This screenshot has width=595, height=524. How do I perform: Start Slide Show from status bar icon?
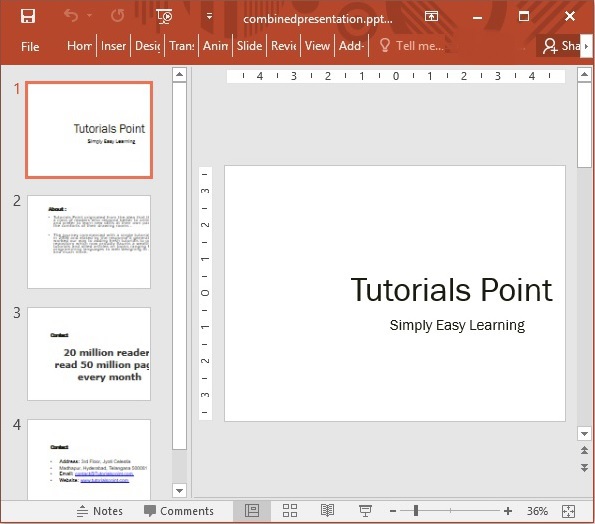click(365, 511)
